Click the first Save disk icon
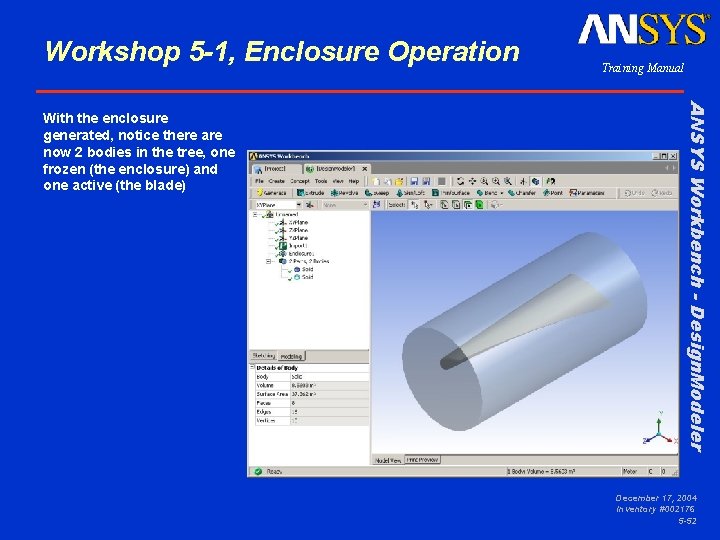Image resolution: width=720 pixels, height=540 pixels. coord(414,181)
